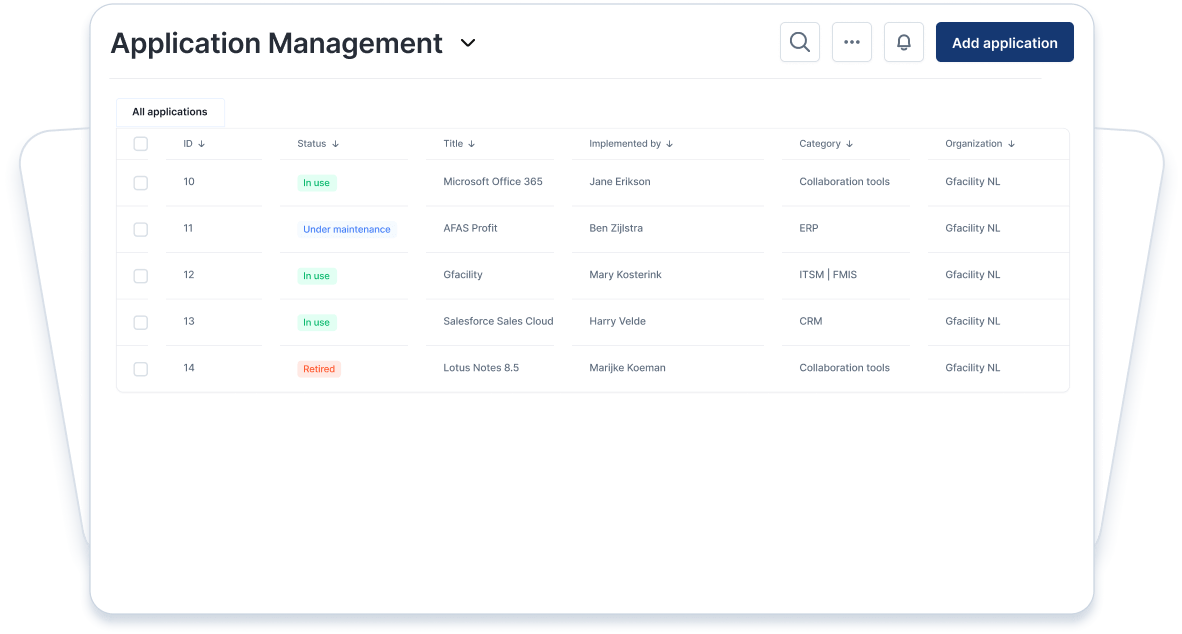Open the Gfacility application row
Image resolution: width=1182 pixels, height=634 pixels.
[463, 275]
